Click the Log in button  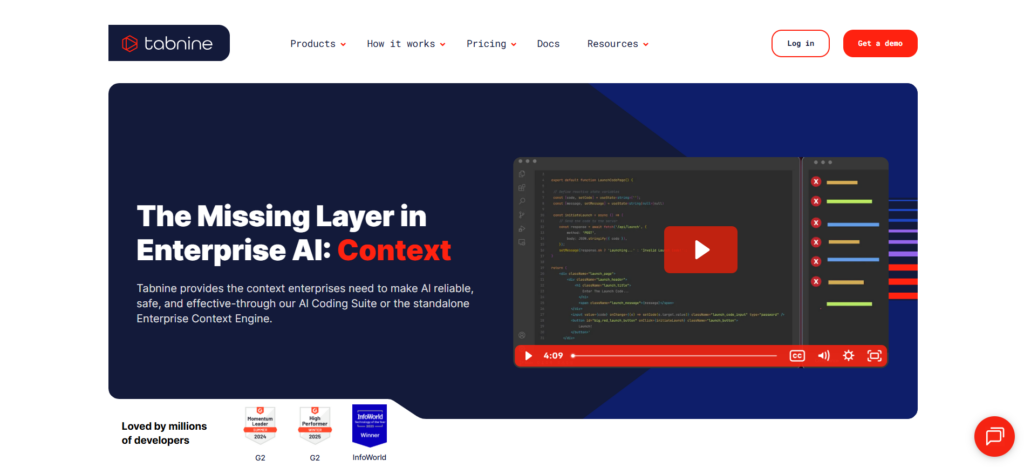click(801, 44)
